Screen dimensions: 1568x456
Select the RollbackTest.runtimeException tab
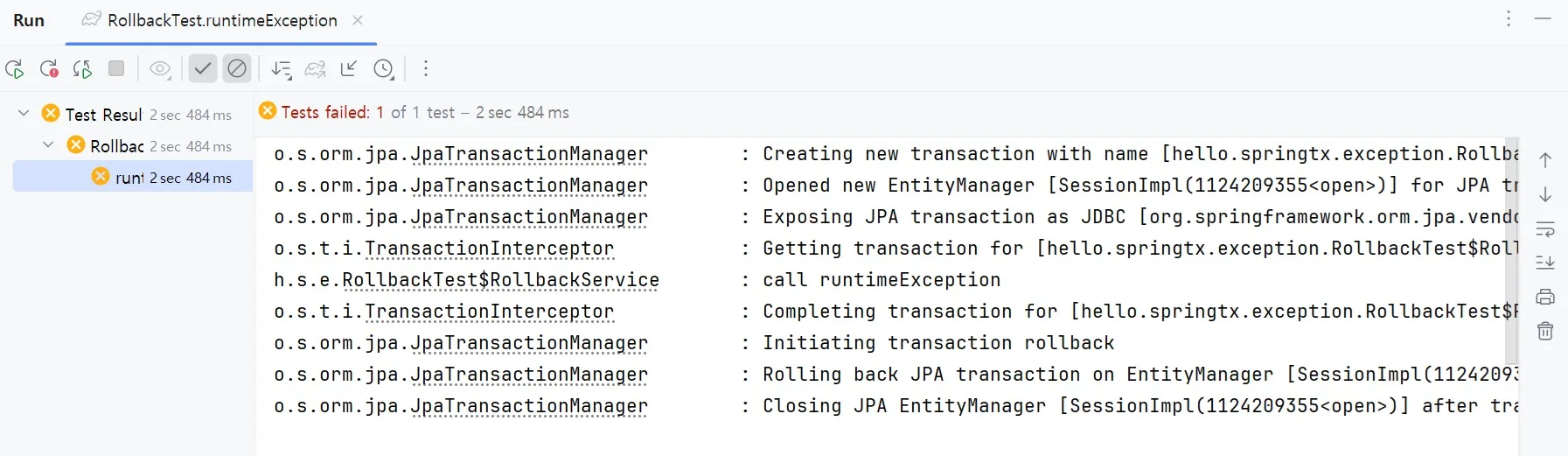click(221, 20)
